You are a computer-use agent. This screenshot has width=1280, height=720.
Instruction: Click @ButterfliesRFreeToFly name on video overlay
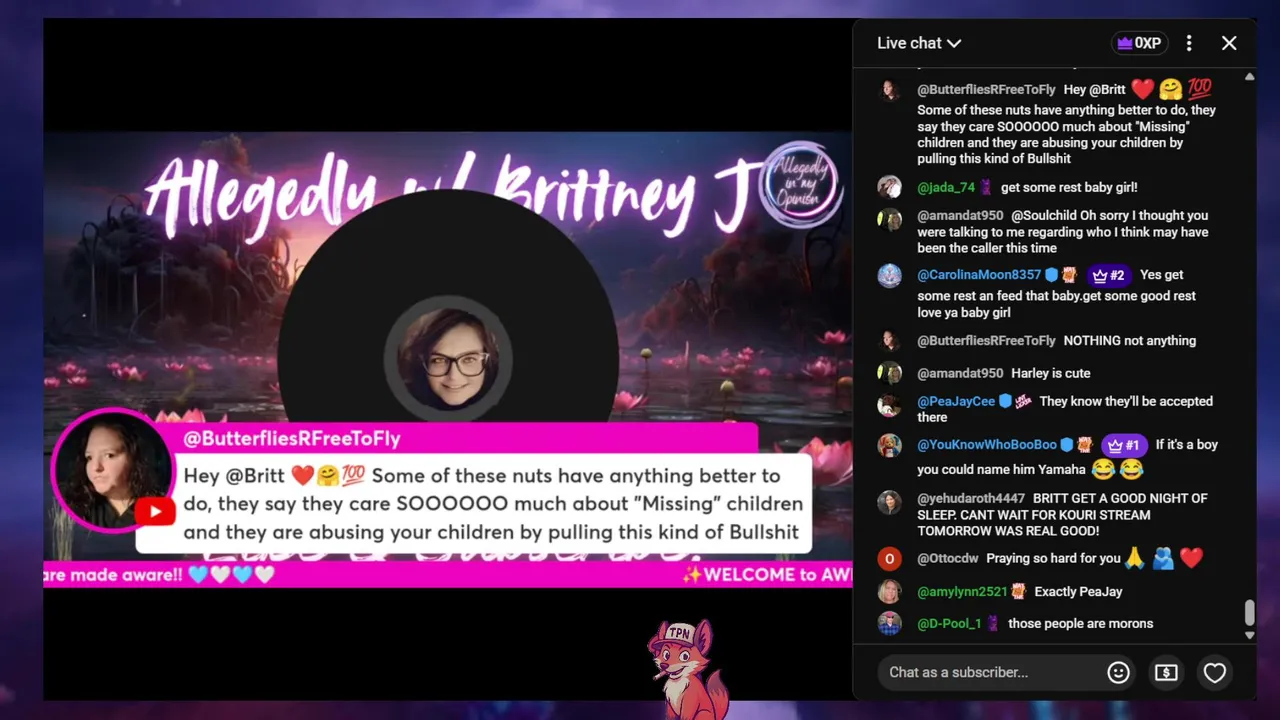(292, 438)
